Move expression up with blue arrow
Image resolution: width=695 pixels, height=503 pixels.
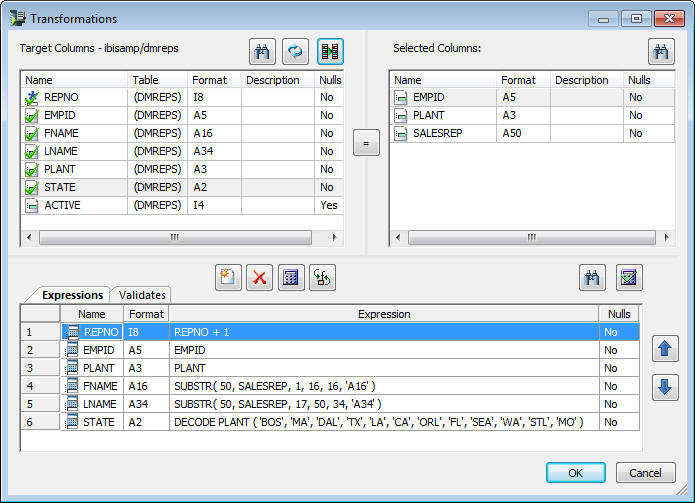pyautogui.click(x=665, y=348)
